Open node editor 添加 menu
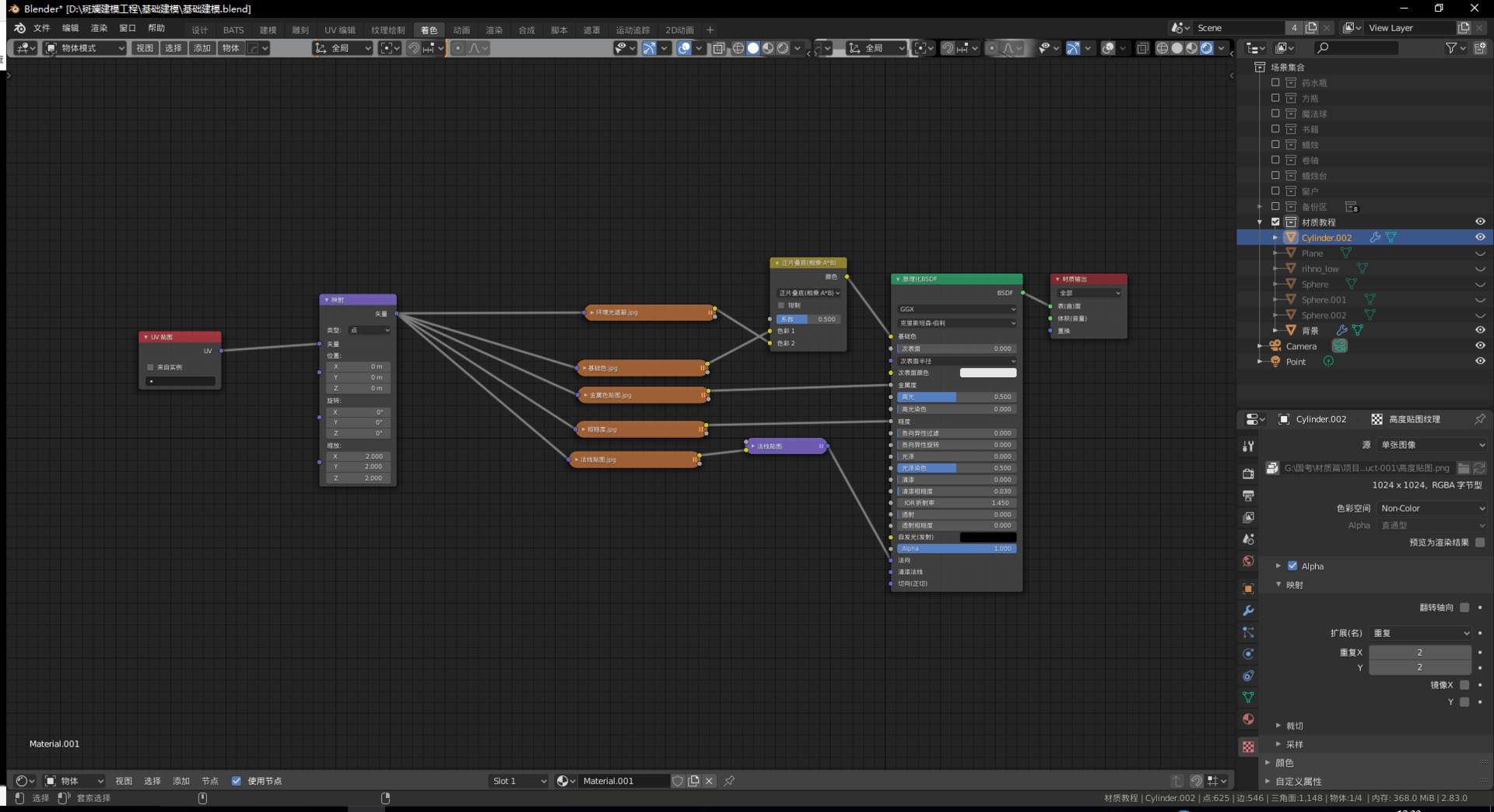Image resolution: width=1494 pixels, height=812 pixels. pos(181,781)
